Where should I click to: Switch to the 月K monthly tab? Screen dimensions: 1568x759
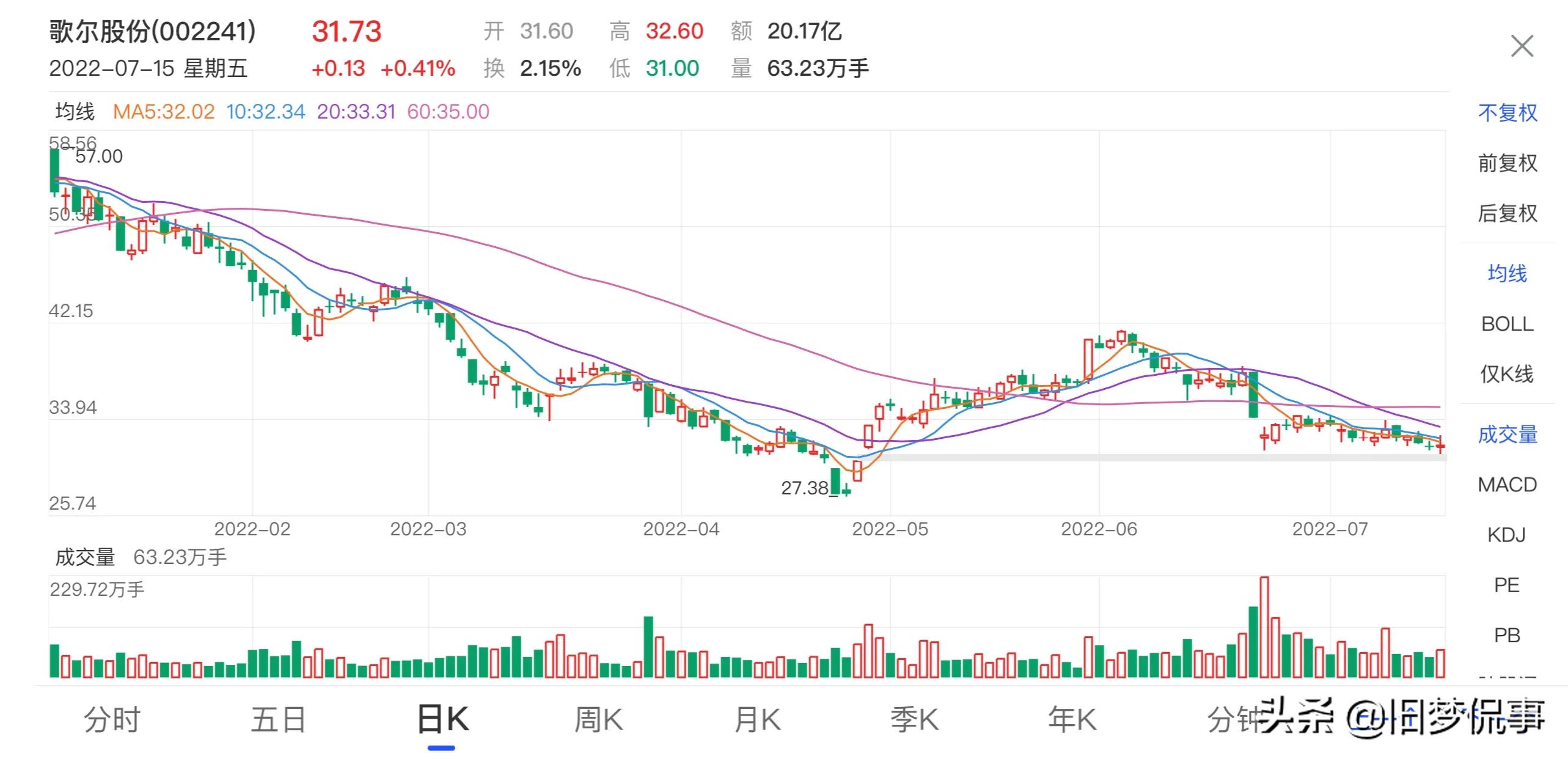pyautogui.click(x=757, y=719)
